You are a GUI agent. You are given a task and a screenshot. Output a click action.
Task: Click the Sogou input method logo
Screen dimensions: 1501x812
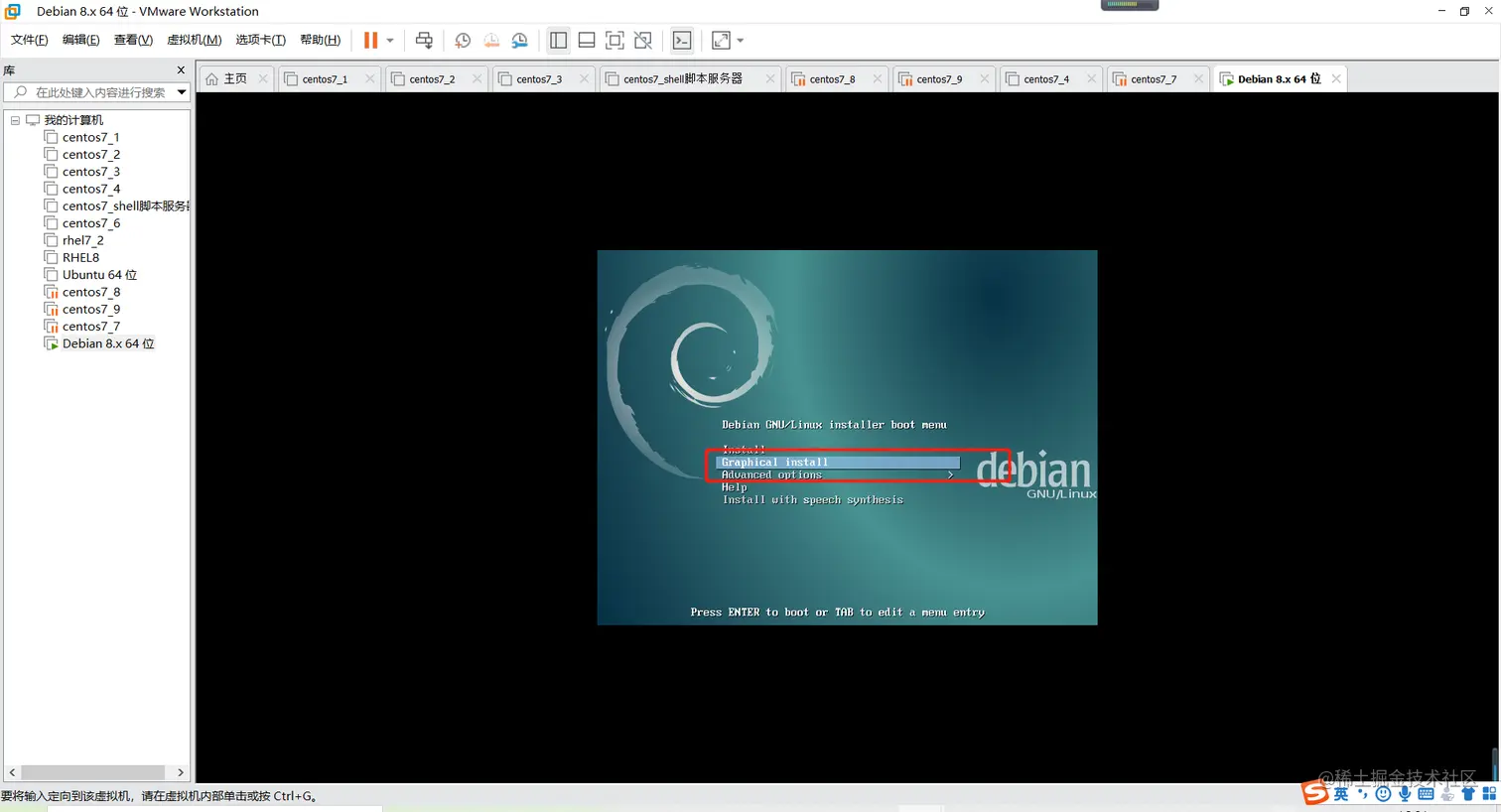1315,792
